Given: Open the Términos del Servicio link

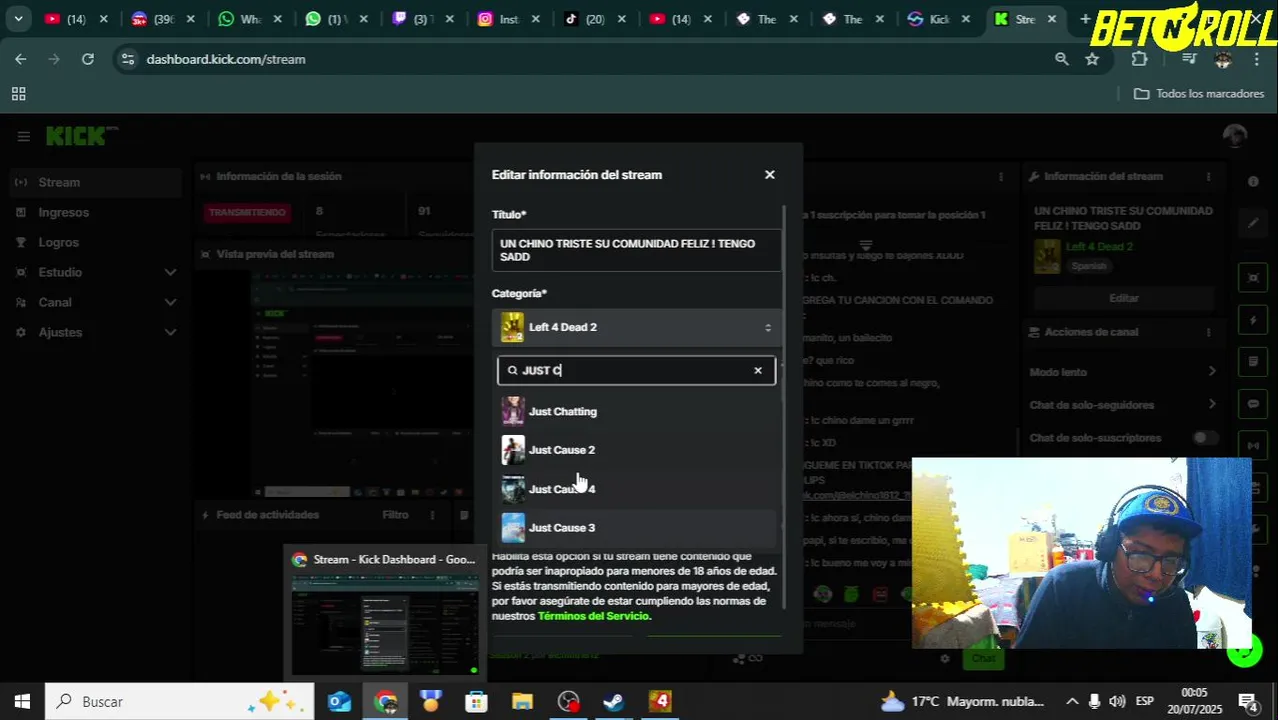Looking at the screenshot, I should (593, 616).
